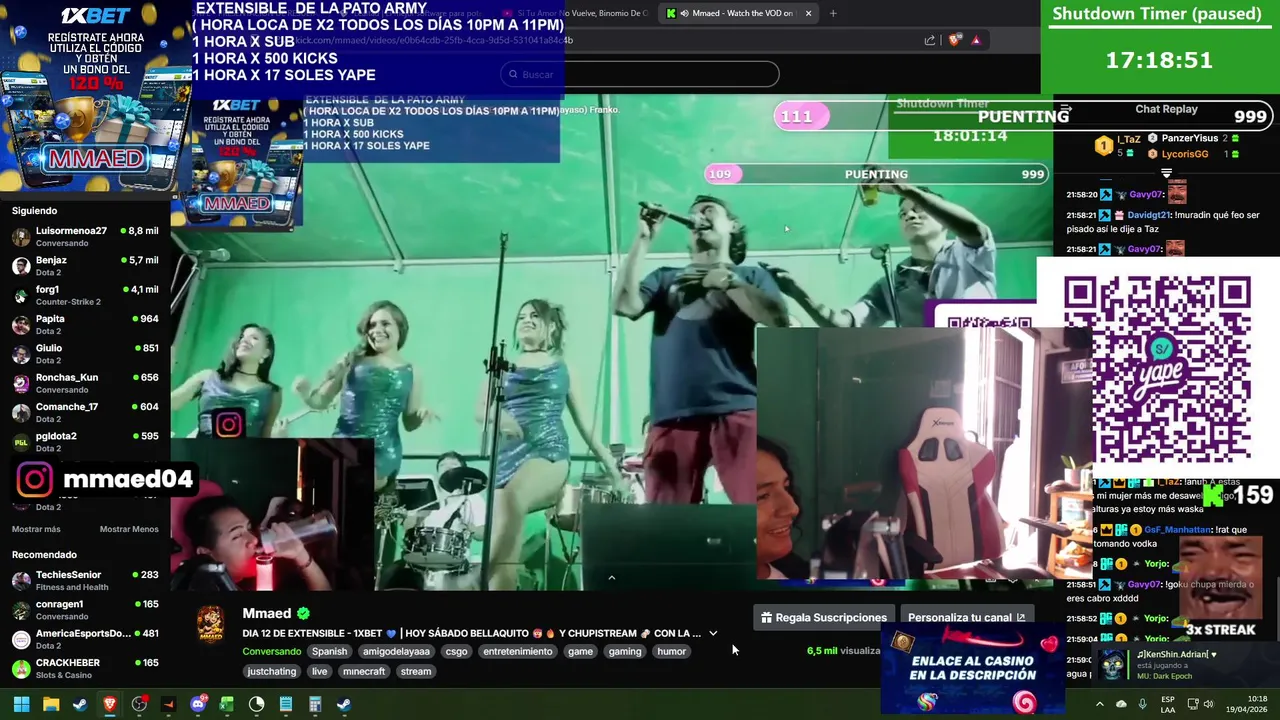Open Discord from the taskbar
1280x720 pixels.
[198, 704]
